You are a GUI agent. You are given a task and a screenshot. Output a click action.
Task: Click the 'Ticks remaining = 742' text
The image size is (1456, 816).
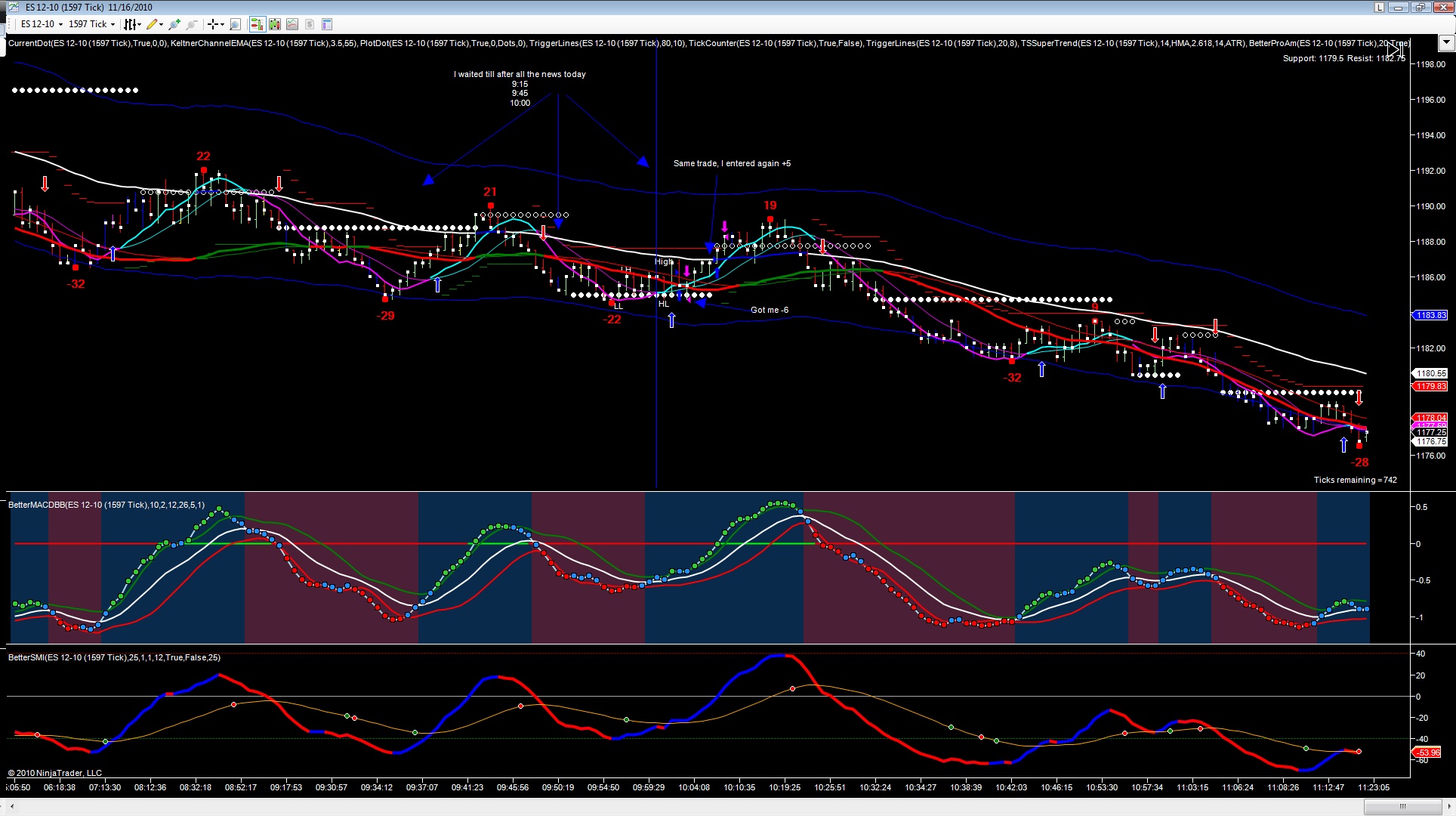coord(1355,480)
